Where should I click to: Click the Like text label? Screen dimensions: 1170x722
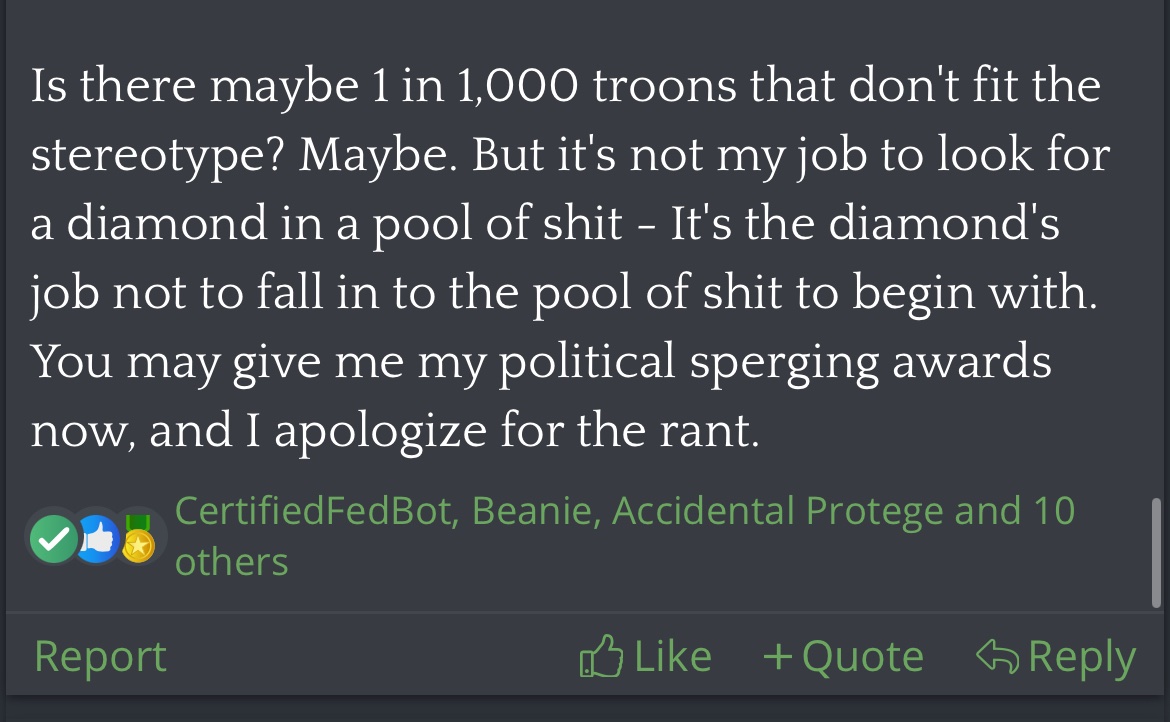(673, 657)
